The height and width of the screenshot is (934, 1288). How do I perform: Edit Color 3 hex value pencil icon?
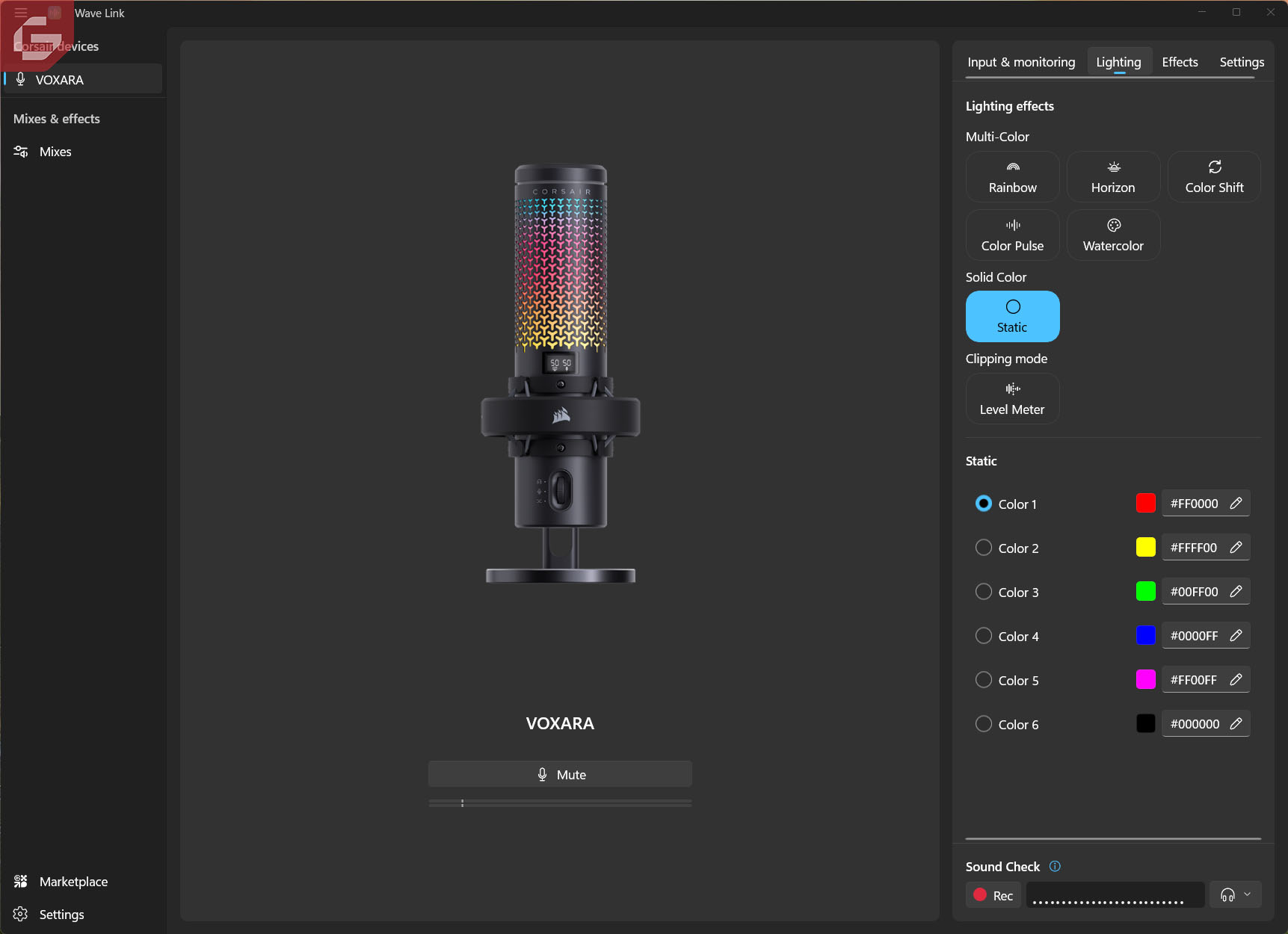tap(1236, 592)
